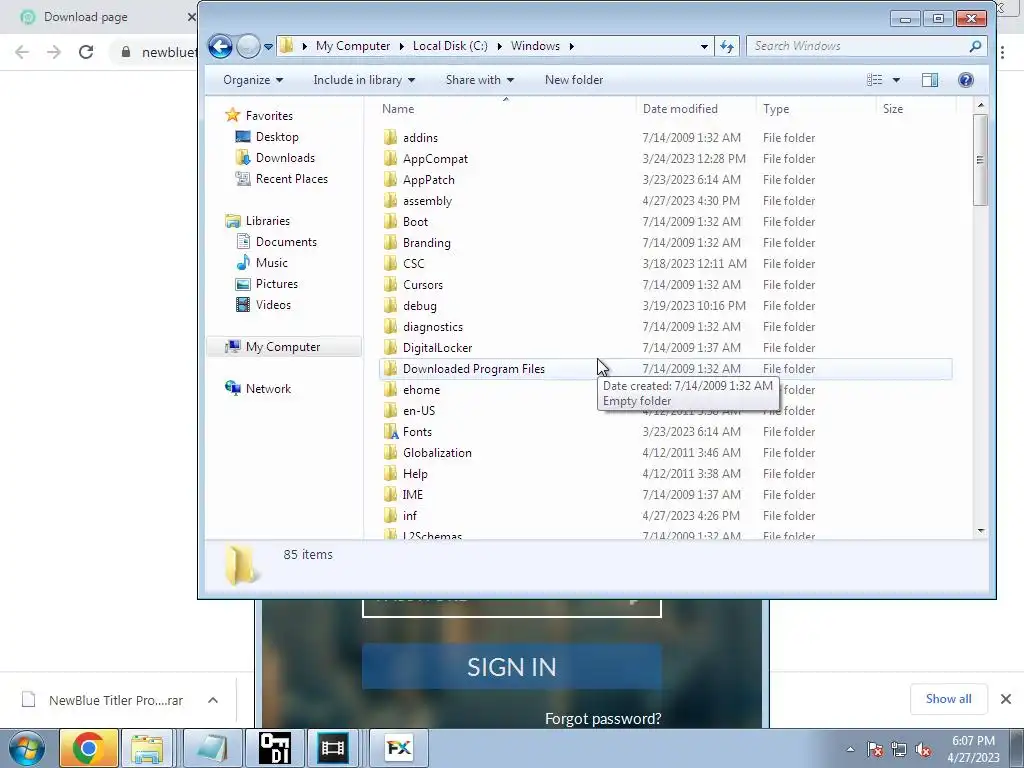Image resolution: width=1024 pixels, height=768 pixels.
Task: Open the Music library
Action: pos(271,263)
